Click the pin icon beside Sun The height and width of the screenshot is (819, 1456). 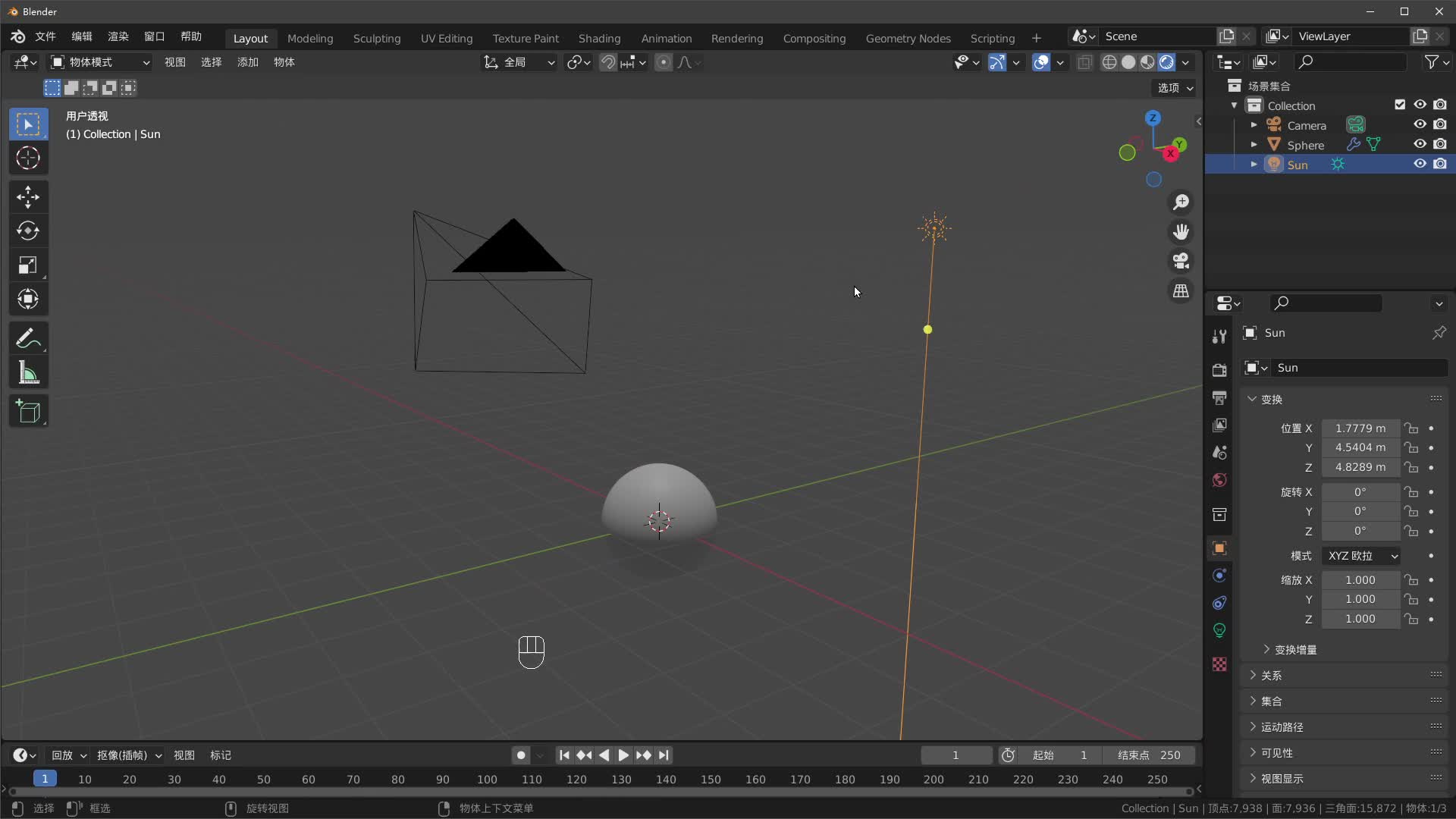1439,333
